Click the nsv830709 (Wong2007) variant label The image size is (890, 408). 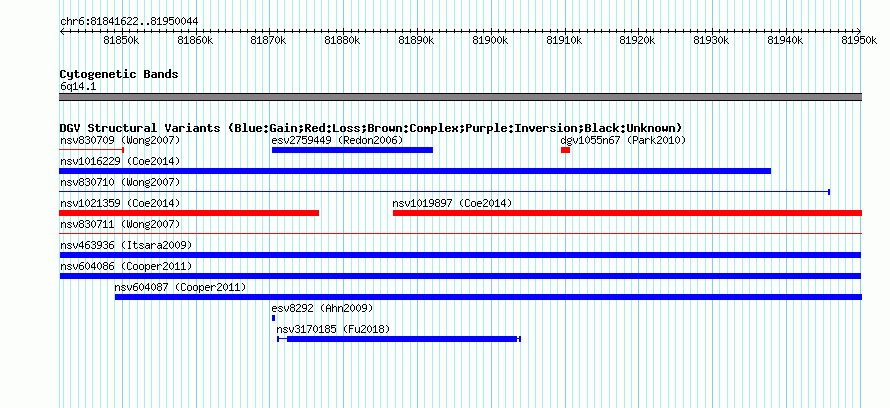[120, 140]
